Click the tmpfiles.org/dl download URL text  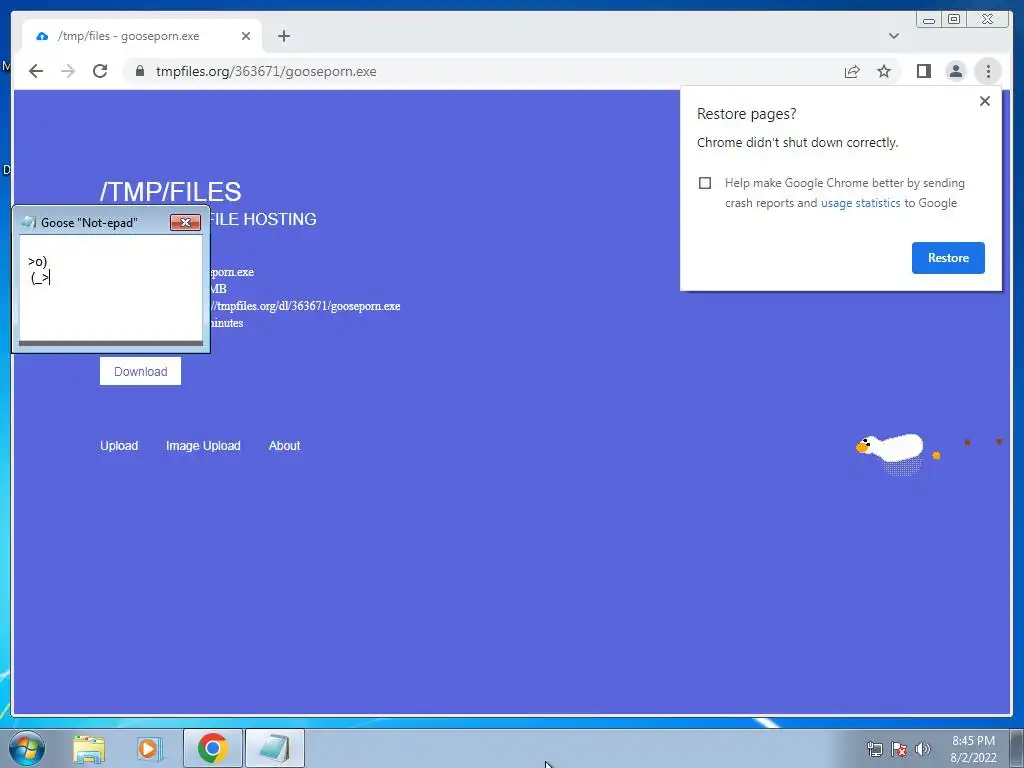point(306,306)
